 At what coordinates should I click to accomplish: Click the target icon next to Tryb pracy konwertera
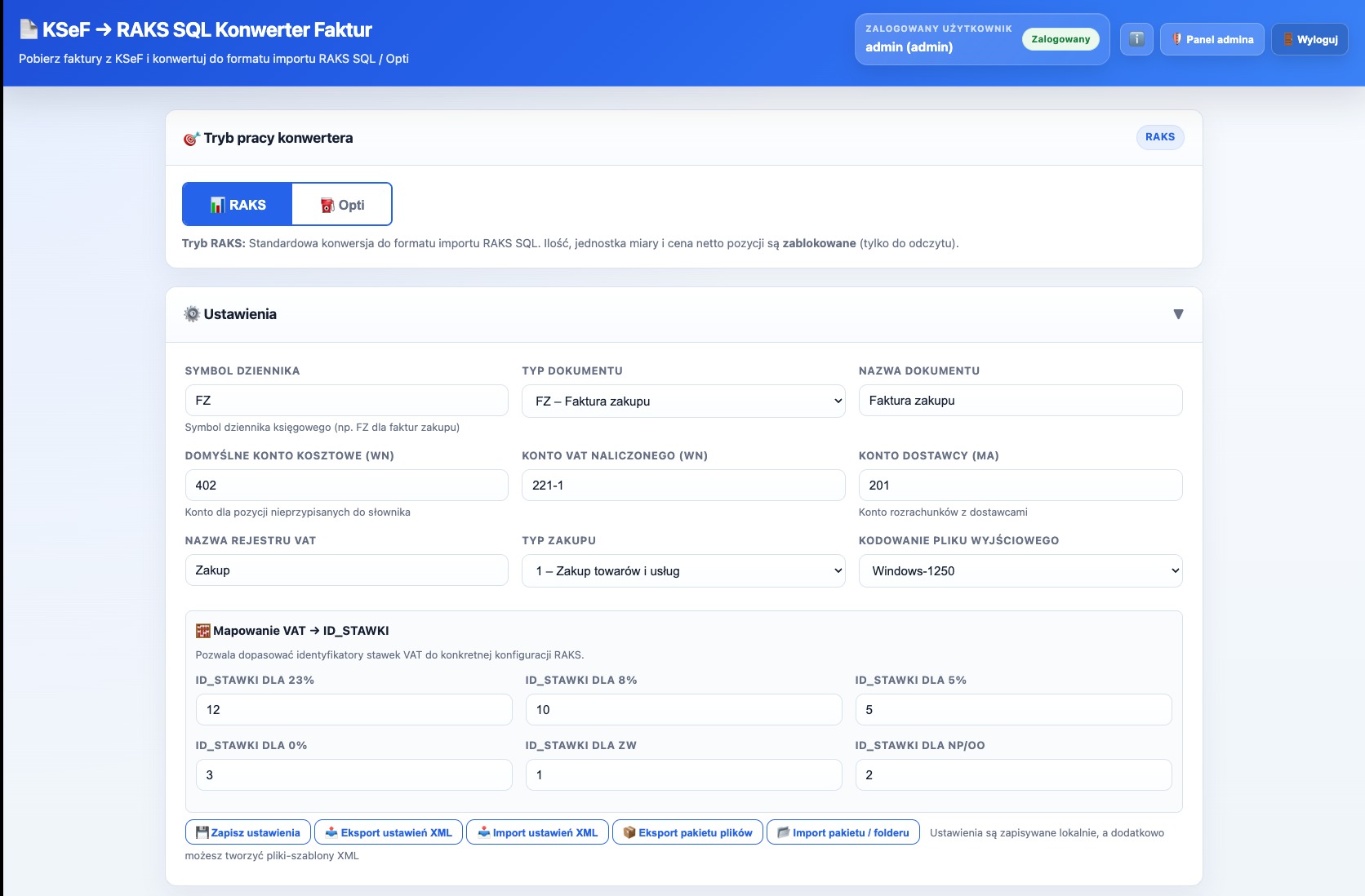[192, 139]
